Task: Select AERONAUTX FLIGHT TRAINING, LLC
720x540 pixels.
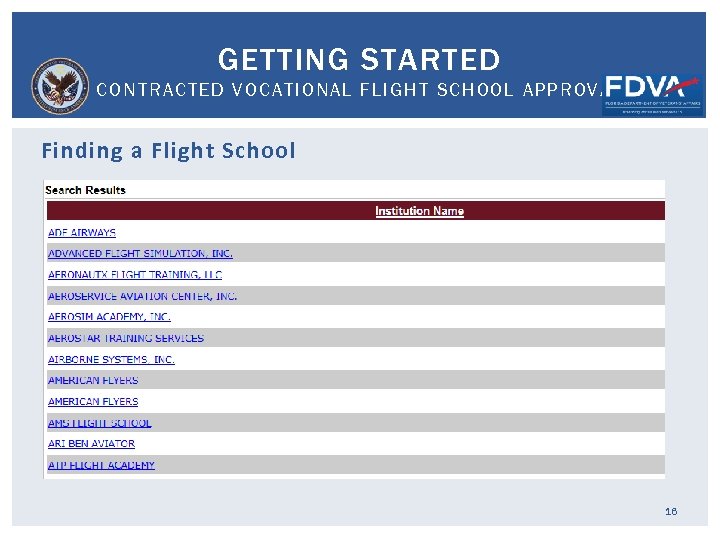Action: [135, 275]
